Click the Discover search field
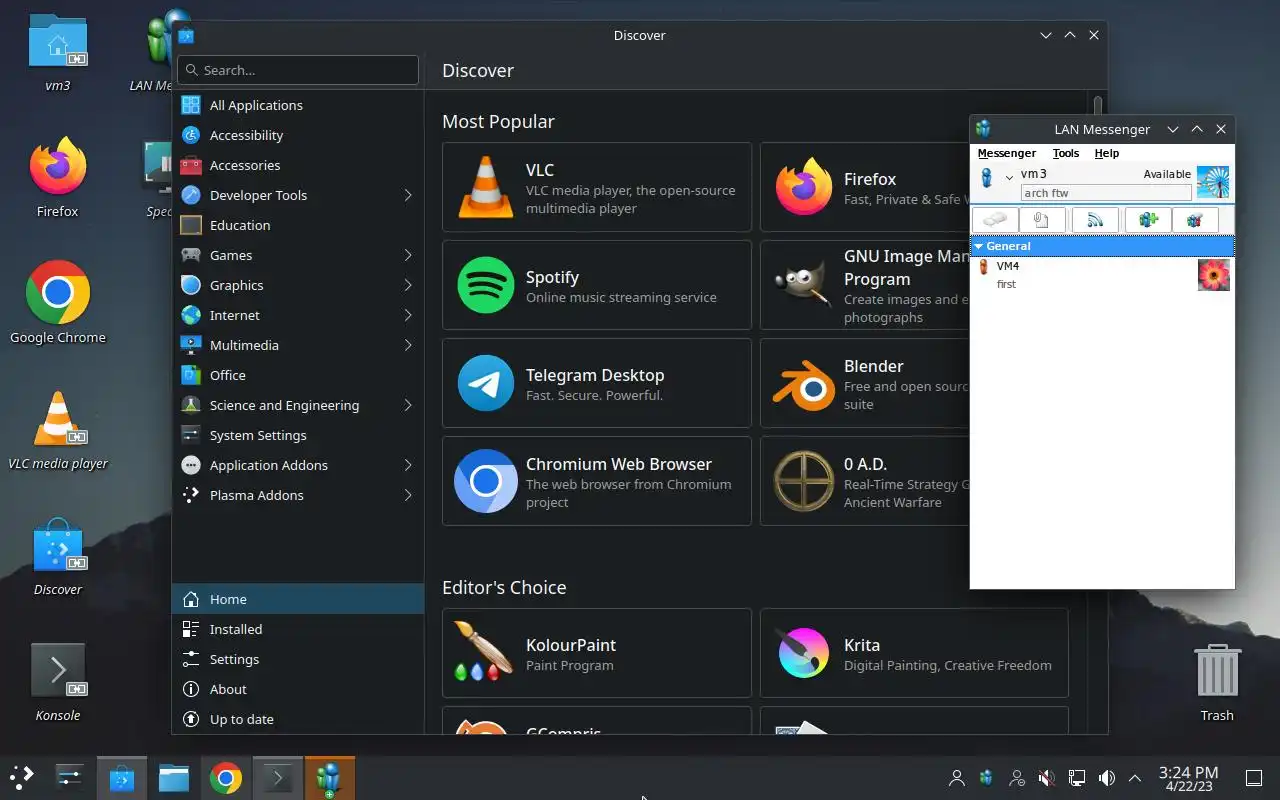This screenshot has width=1280, height=800. [298, 70]
